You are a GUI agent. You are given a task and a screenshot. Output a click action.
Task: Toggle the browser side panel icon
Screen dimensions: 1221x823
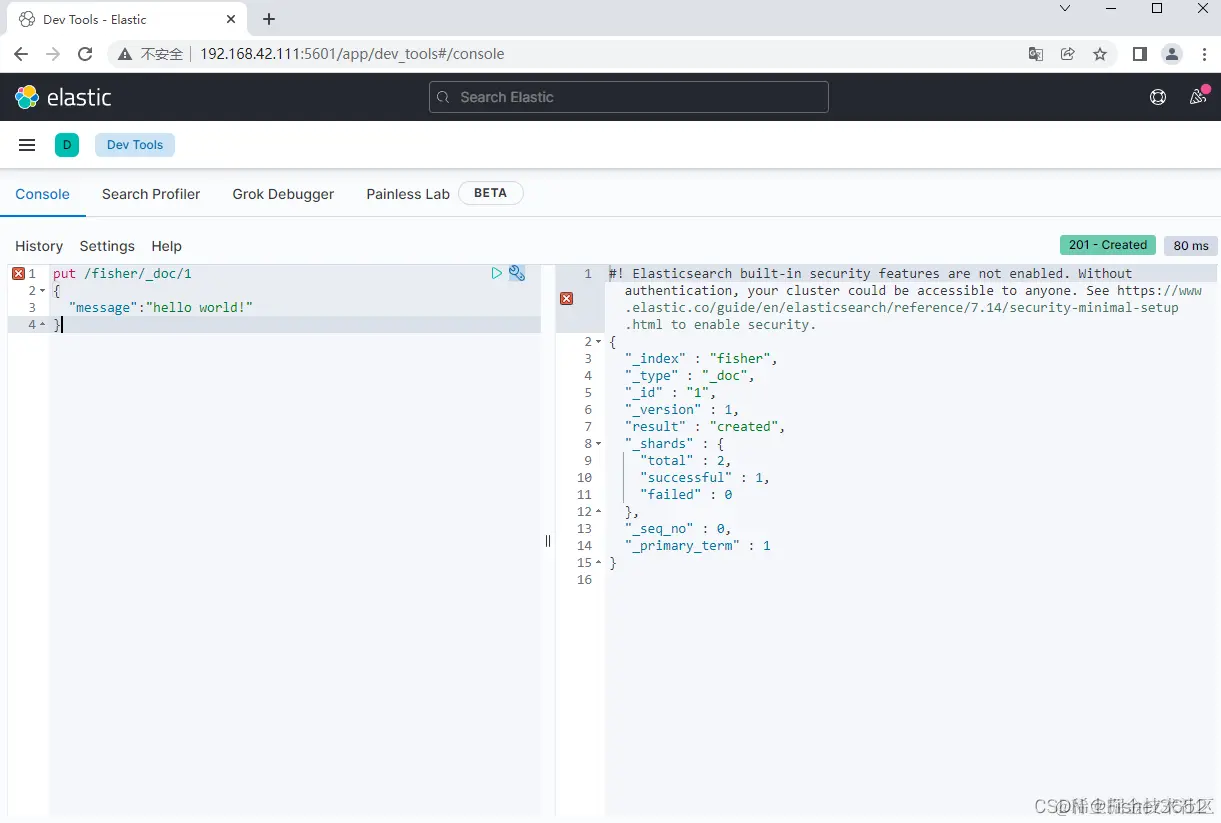pyautogui.click(x=1140, y=54)
